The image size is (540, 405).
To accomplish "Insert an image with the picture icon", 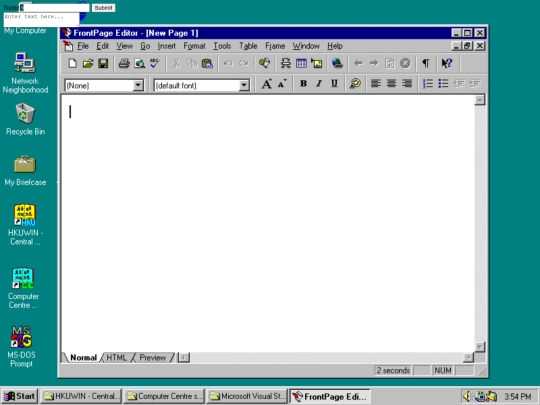I will pos(316,63).
